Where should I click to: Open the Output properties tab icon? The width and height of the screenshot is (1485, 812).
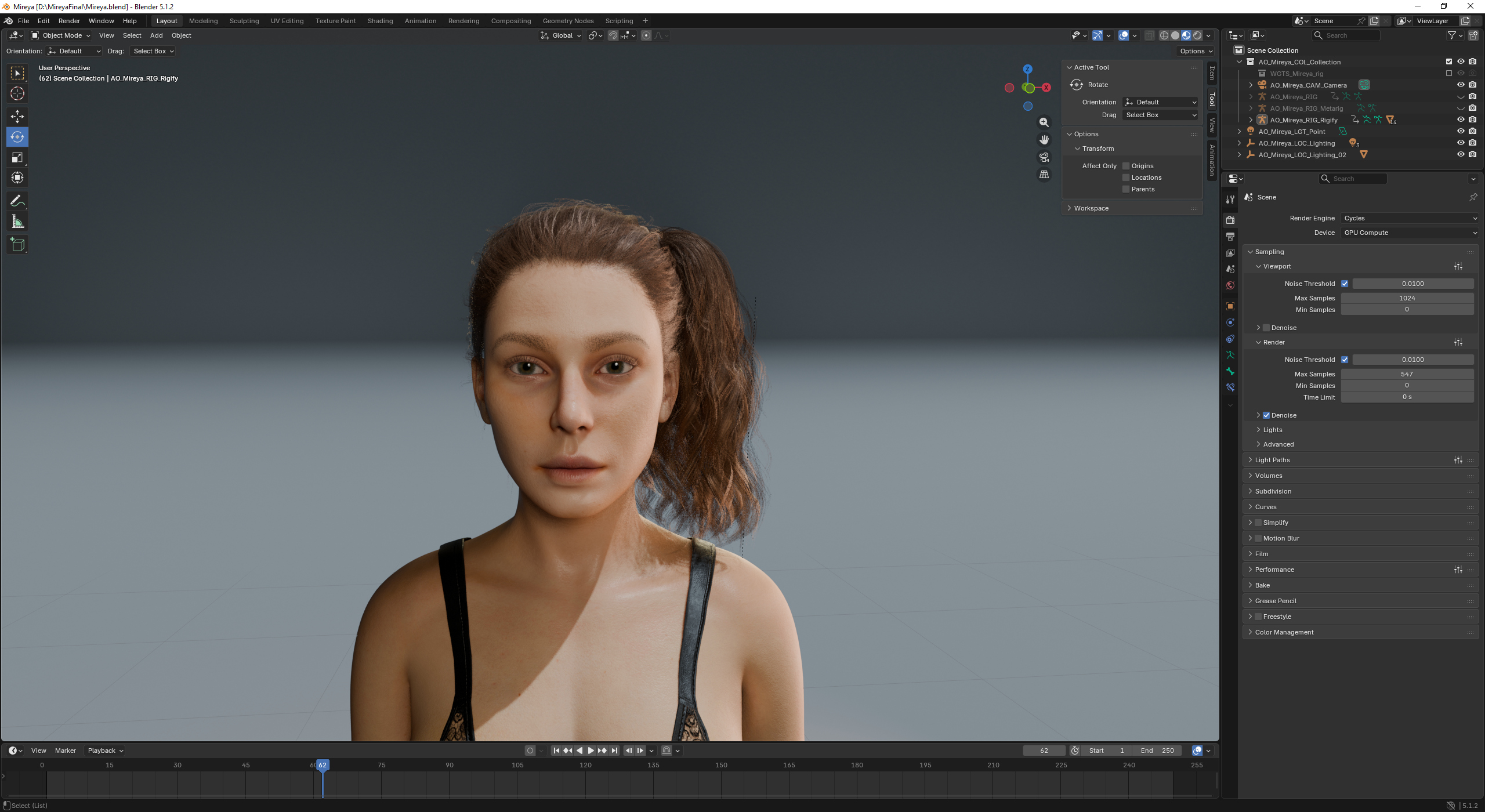click(x=1230, y=237)
